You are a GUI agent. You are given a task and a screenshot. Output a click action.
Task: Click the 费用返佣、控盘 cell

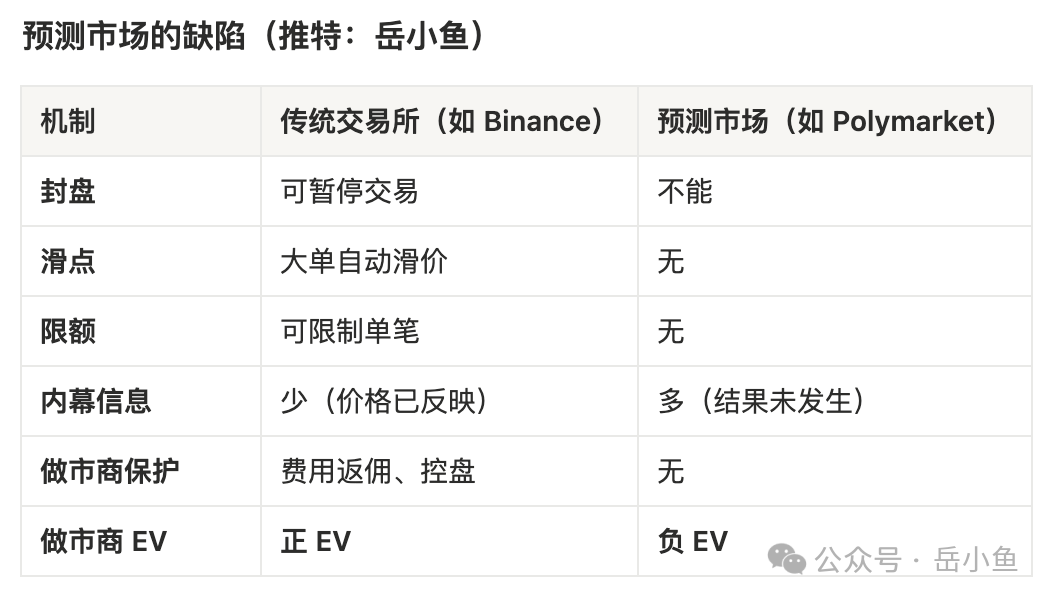point(378,471)
